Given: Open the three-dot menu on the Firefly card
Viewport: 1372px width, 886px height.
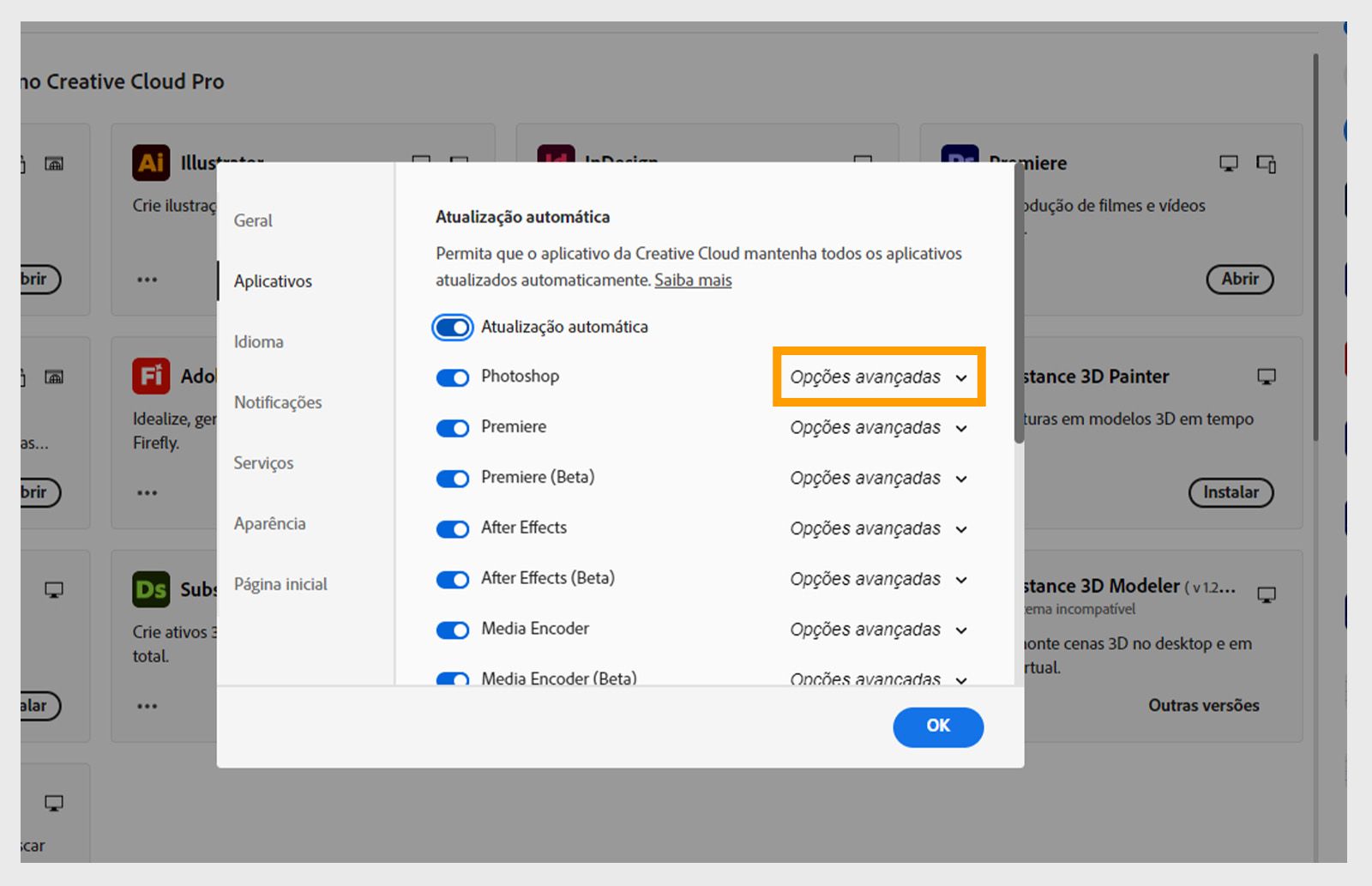Looking at the screenshot, I should pyautogui.click(x=147, y=493).
